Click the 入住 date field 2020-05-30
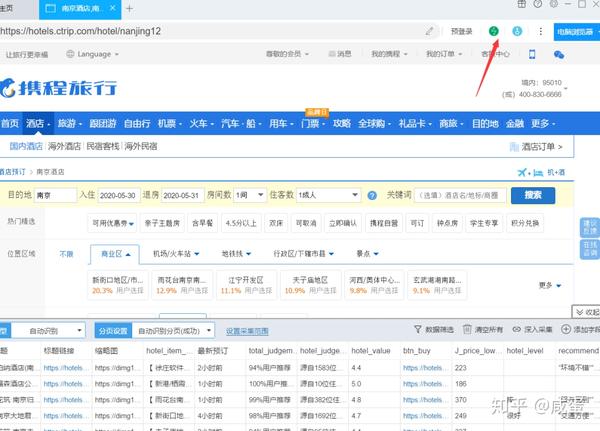This screenshot has width=600, height=431. pyautogui.click(x=118, y=195)
